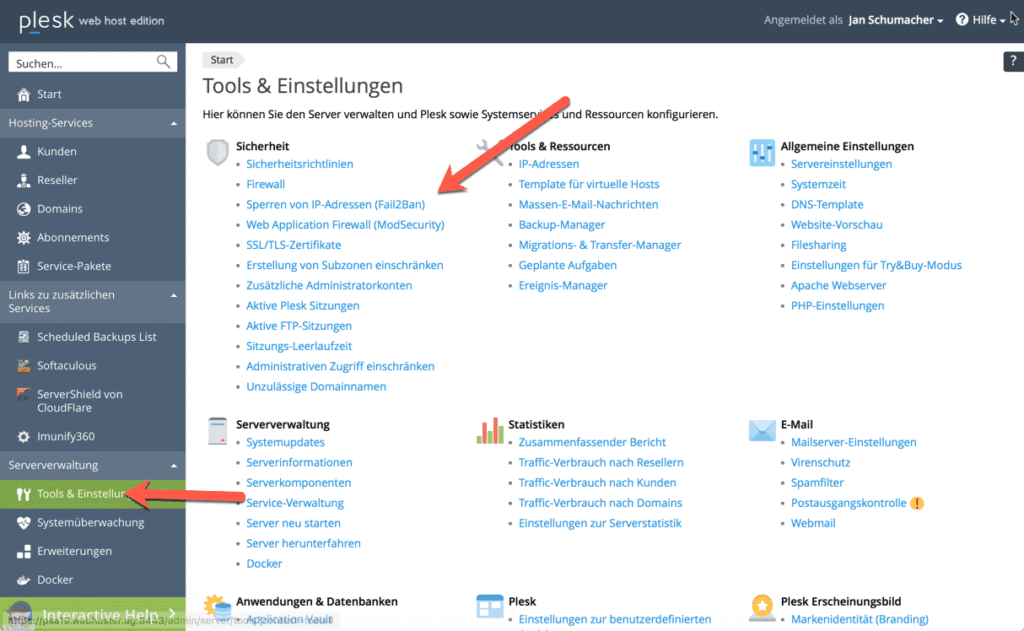The image size is (1024, 631).
Task: Click the Sicherheit shield icon
Action: [x=217, y=152]
